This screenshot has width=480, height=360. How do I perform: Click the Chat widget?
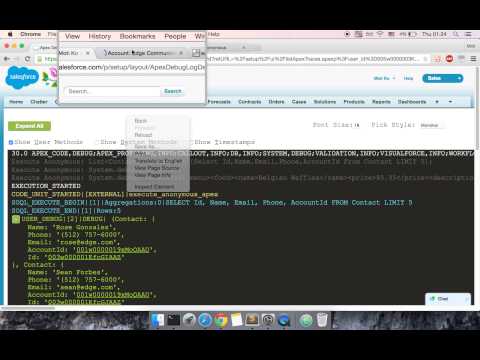point(448,299)
